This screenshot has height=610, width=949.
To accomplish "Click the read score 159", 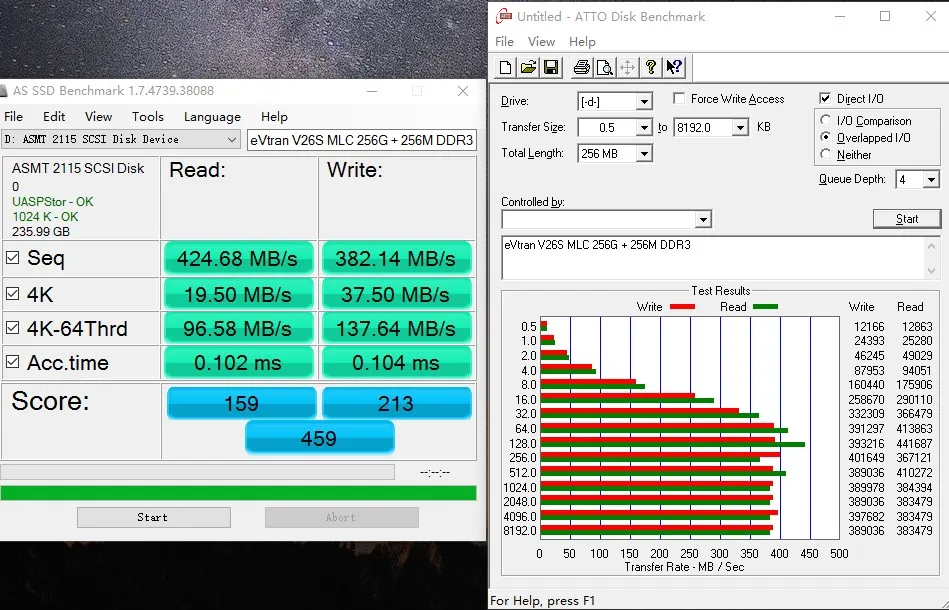I will tap(241, 403).
